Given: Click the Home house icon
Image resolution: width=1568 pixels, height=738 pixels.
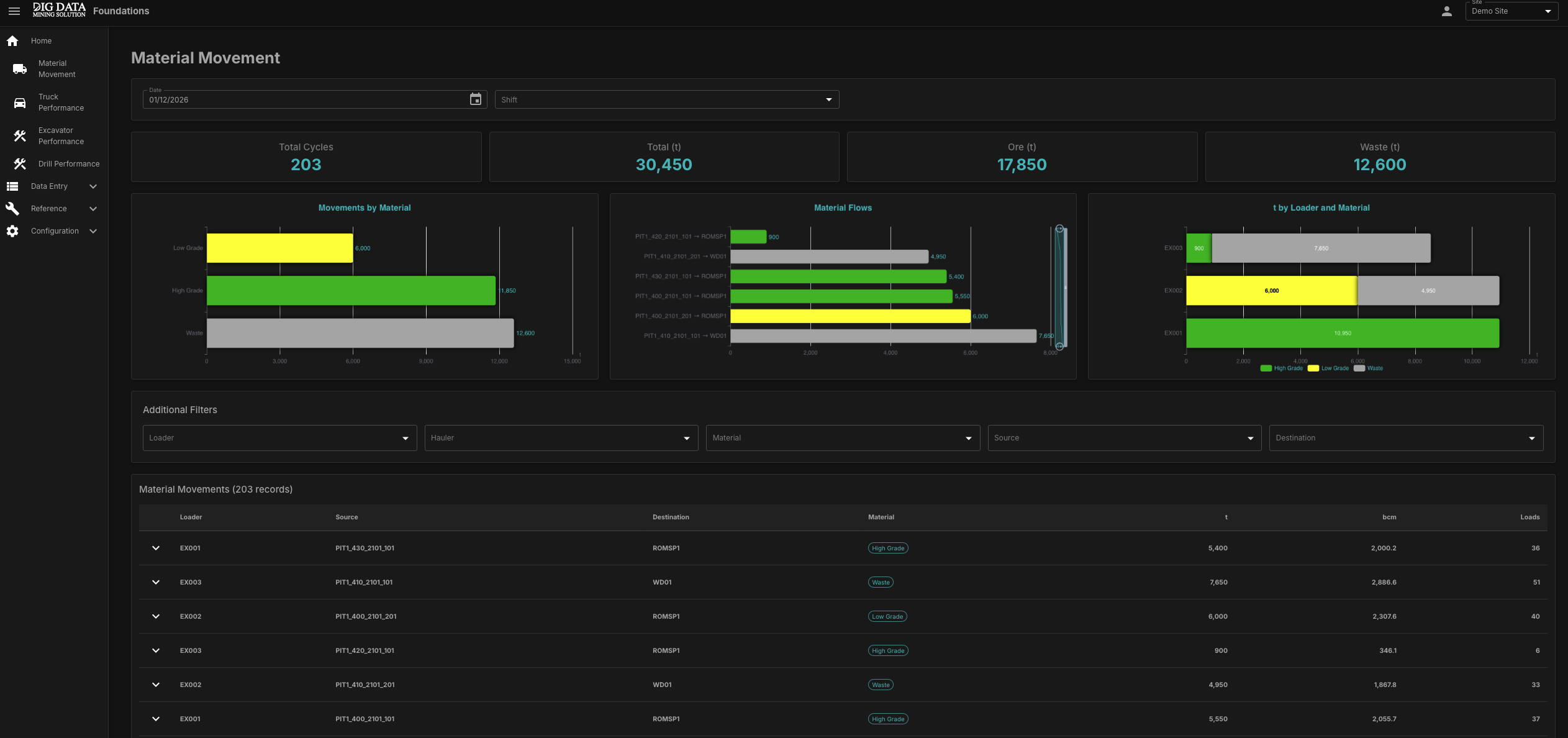Looking at the screenshot, I should pyautogui.click(x=12, y=41).
